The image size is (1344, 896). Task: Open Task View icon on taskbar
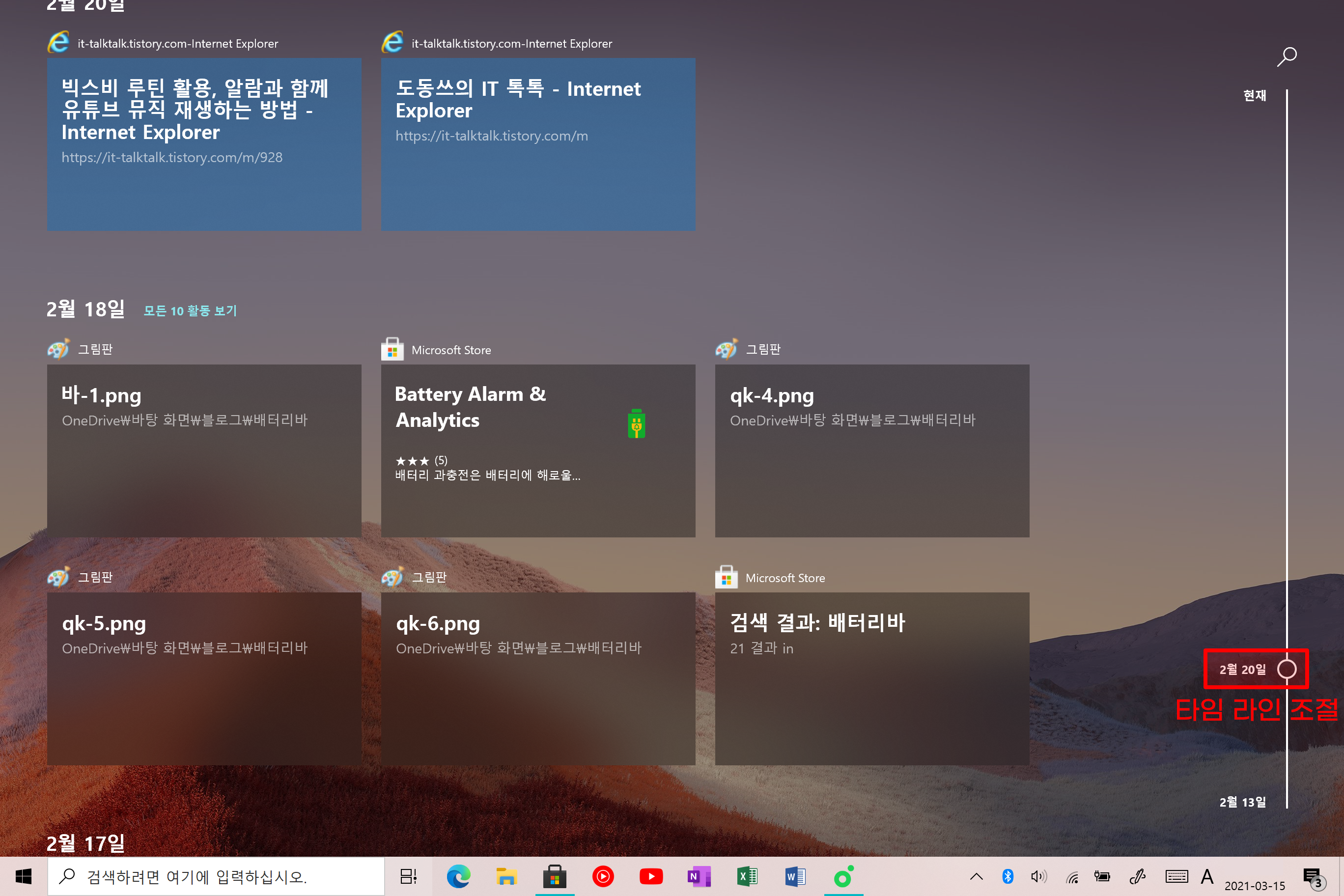pos(408,876)
